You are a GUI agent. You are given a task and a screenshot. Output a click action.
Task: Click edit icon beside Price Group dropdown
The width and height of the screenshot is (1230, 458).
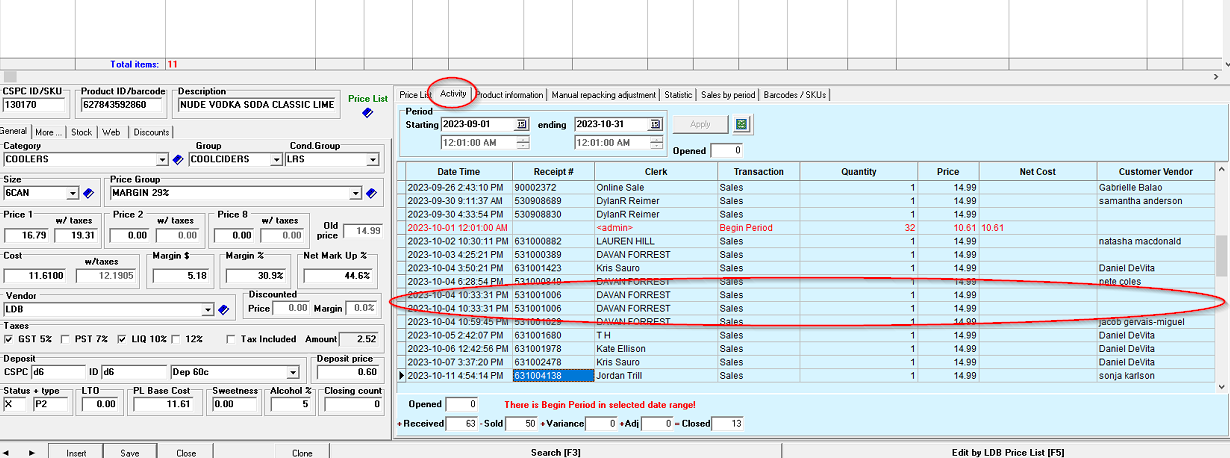click(x=370, y=193)
